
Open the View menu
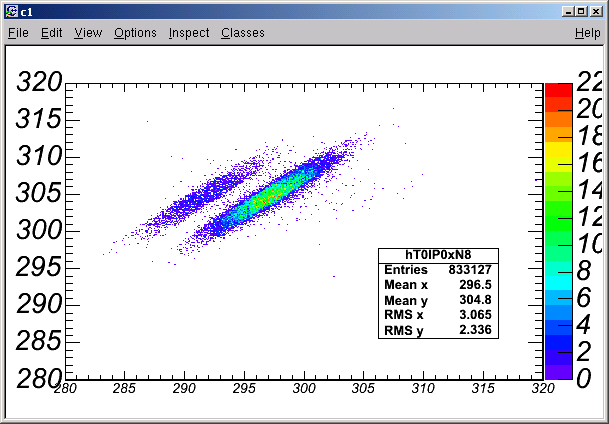[88, 33]
